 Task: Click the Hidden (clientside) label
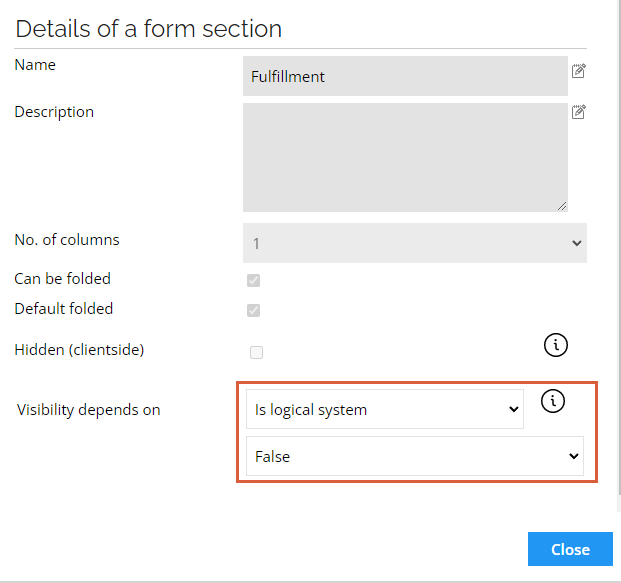click(79, 350)
